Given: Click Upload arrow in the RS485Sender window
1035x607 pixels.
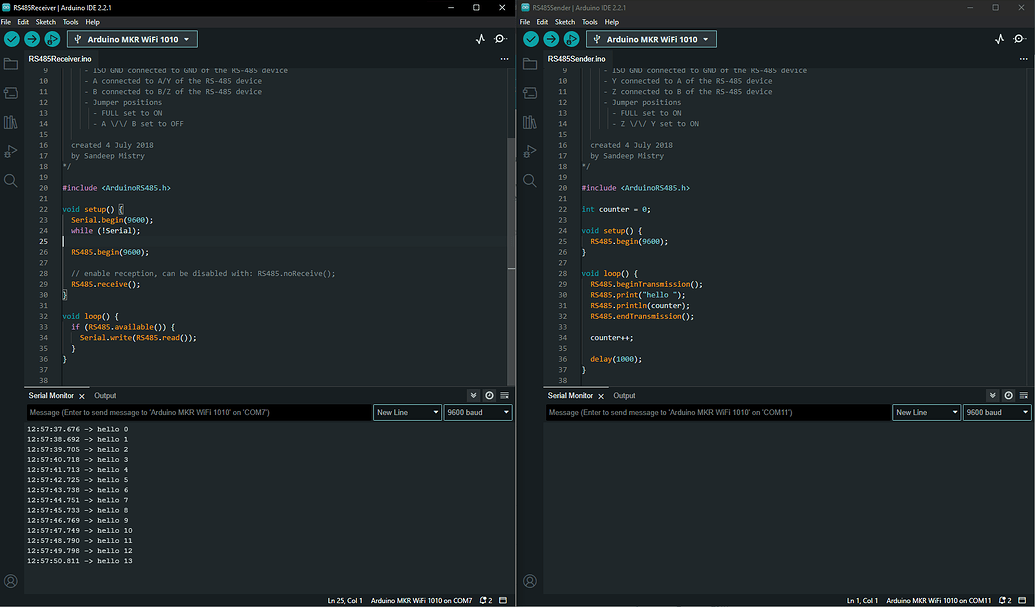Looking at the screenshot, I should [551, 39].
